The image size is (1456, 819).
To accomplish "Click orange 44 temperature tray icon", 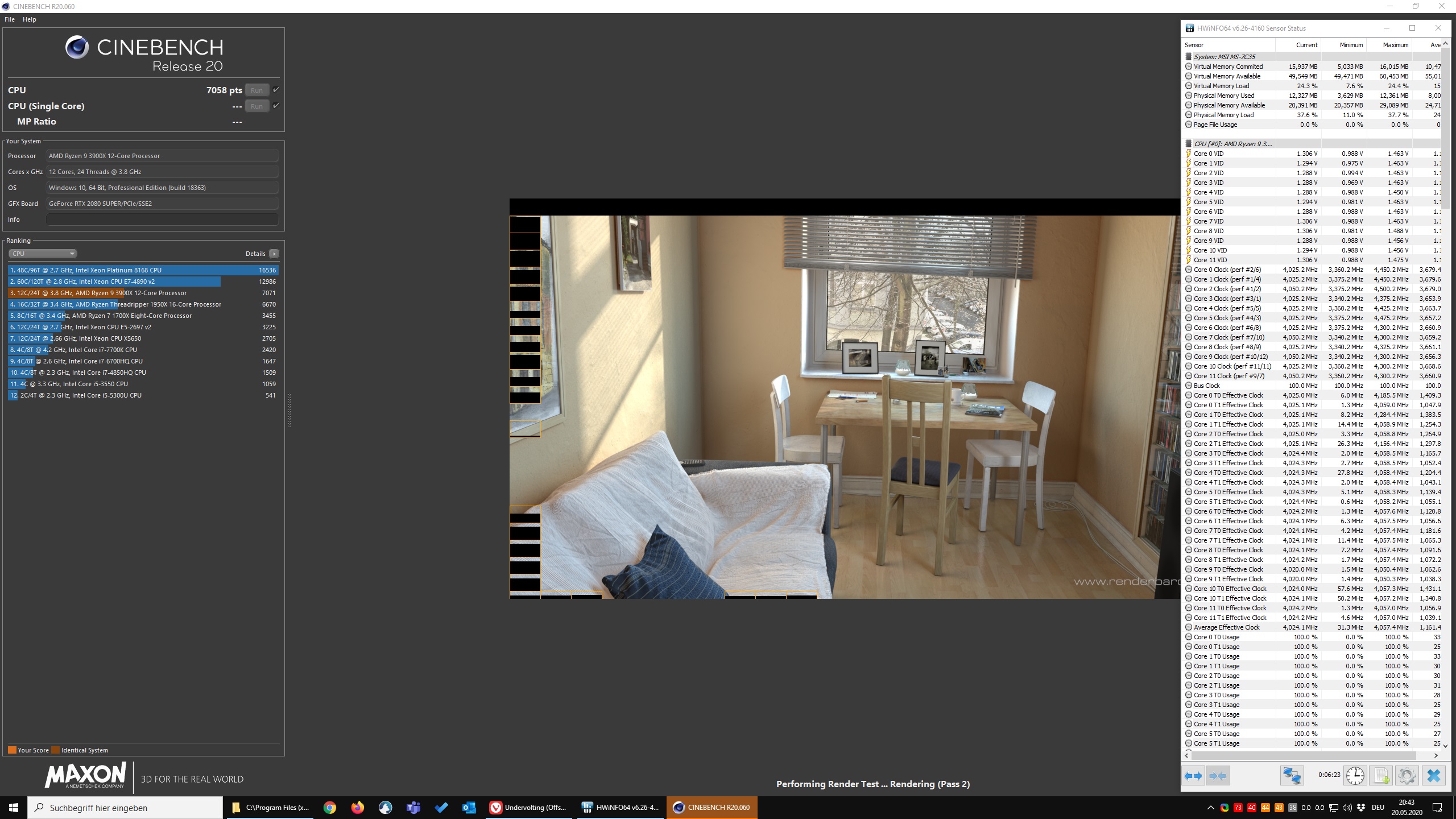I will (x=1265, y=808).
